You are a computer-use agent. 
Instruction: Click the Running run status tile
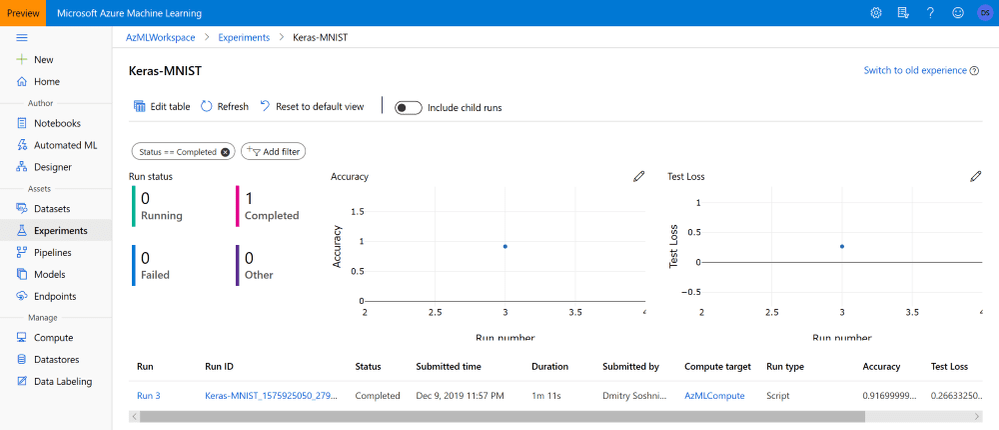click(158, 206)
